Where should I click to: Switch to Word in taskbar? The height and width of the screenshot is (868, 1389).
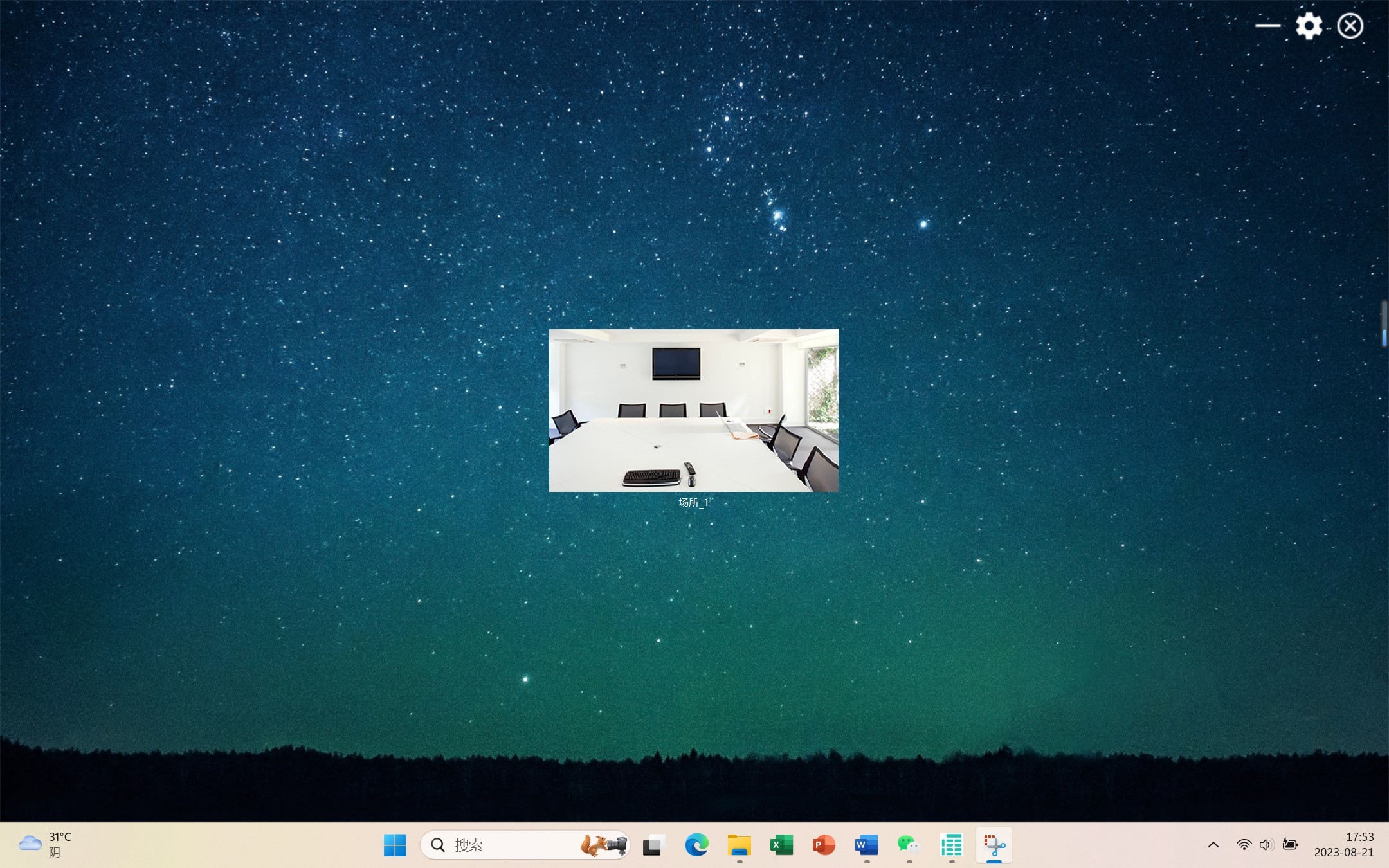[x=866, y=845]
